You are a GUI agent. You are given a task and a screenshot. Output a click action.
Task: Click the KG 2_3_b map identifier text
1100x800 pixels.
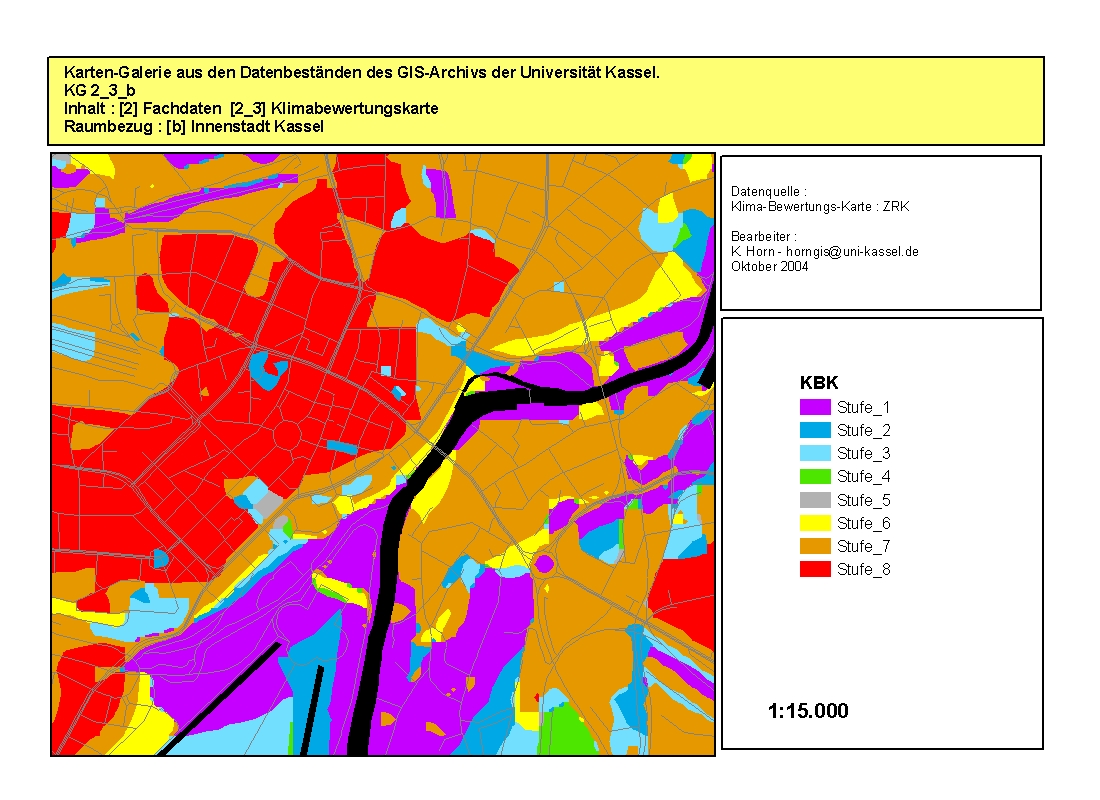pyautogui.click(x=99, y=91)
